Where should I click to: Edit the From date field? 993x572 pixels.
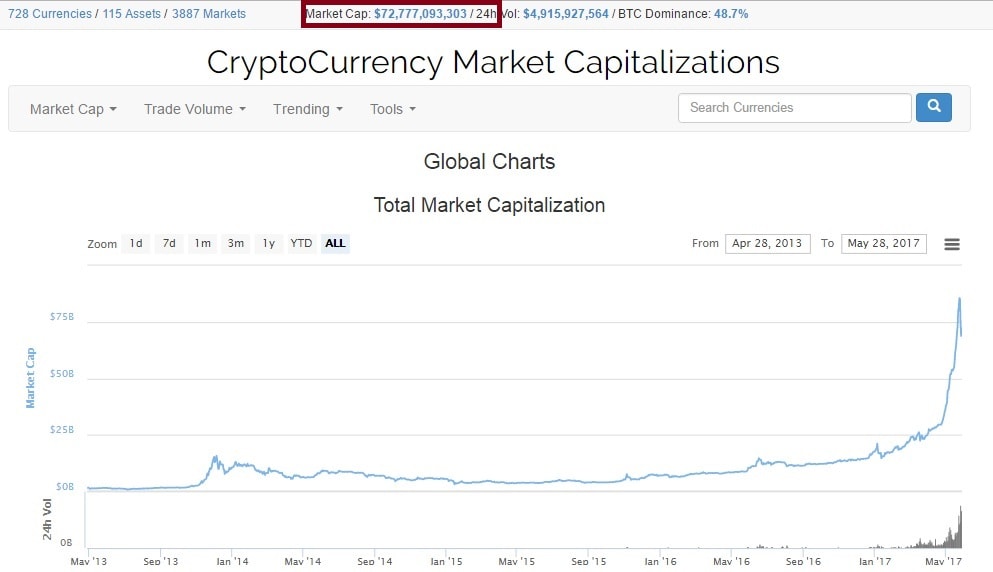[767, 243]
